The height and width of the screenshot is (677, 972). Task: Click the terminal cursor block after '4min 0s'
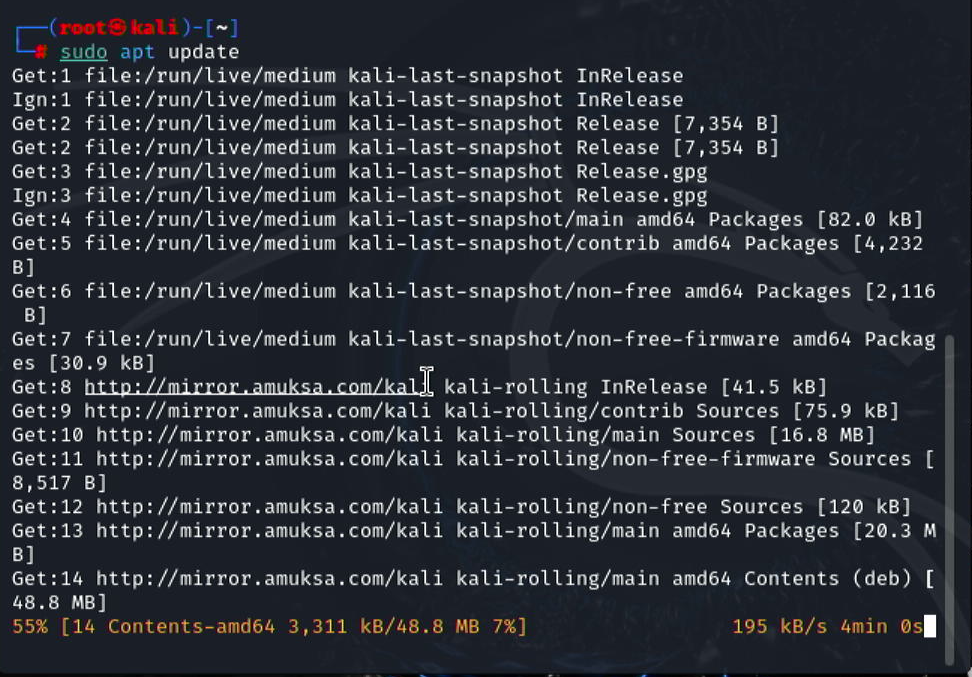click(x=930, y=627)
